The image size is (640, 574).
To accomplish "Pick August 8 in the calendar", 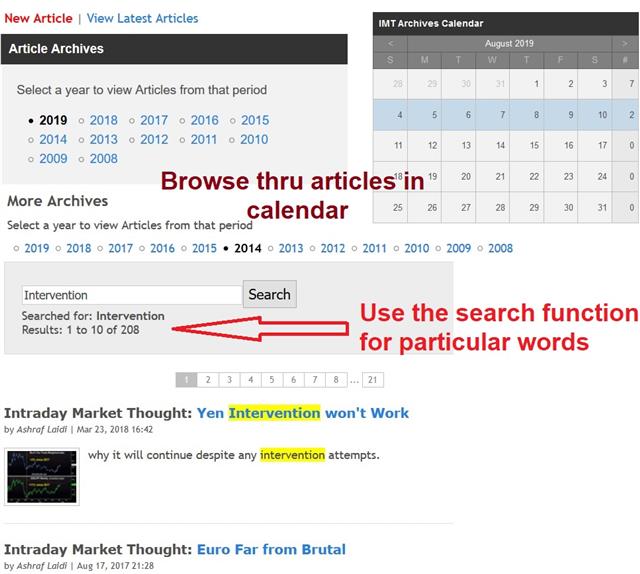I will click(x=527, y=115).
